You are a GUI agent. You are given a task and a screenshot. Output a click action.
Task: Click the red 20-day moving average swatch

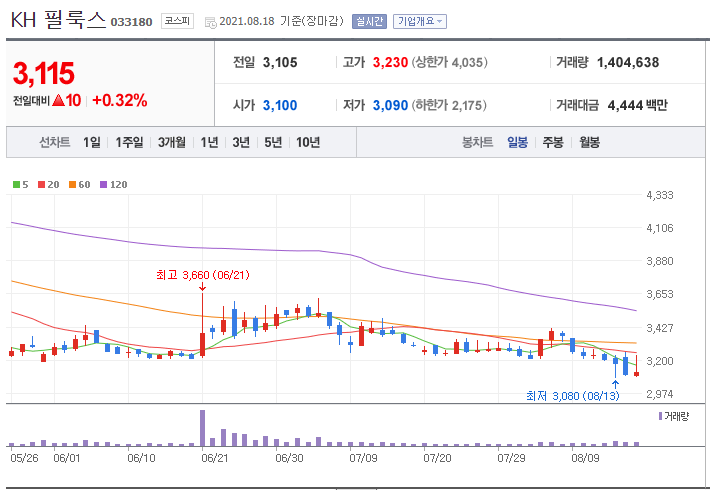click(x=41, y=184)
